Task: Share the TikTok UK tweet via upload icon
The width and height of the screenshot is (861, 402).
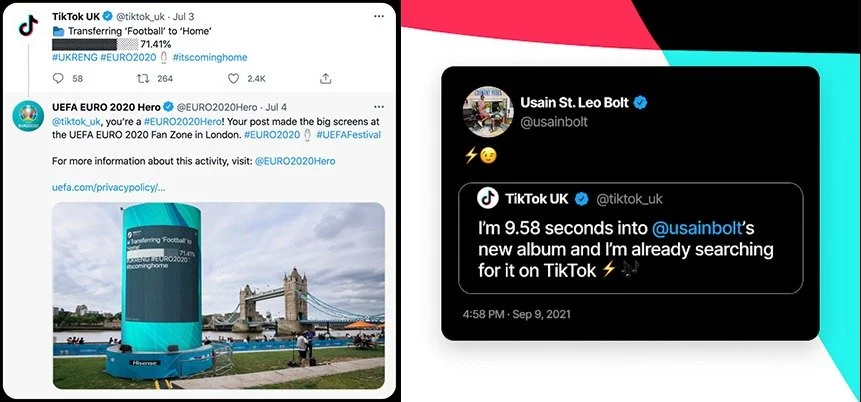Action: [326, 79]
